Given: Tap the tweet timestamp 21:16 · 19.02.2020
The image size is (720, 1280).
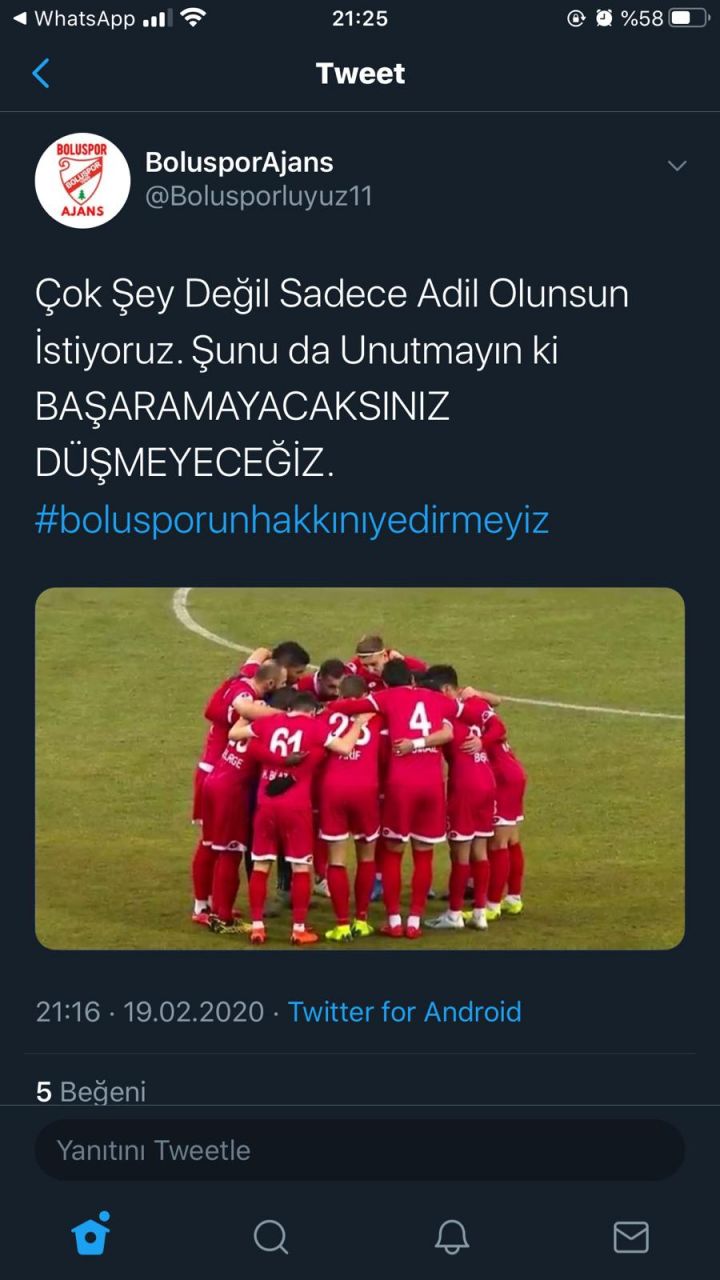Looking at the screenshot, I should pos(150,1011).
